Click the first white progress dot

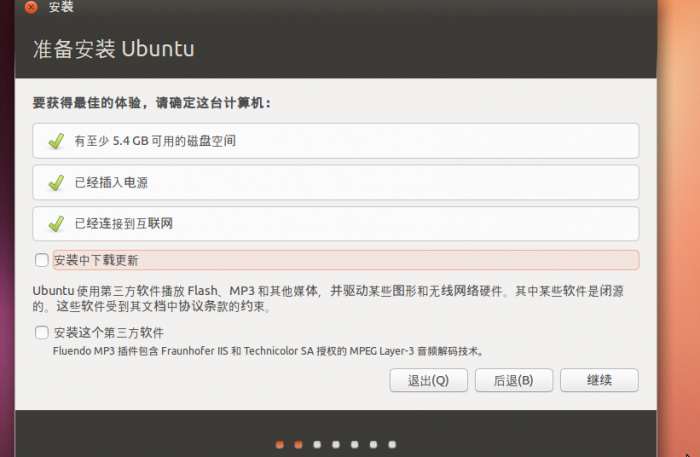[317, 445]
